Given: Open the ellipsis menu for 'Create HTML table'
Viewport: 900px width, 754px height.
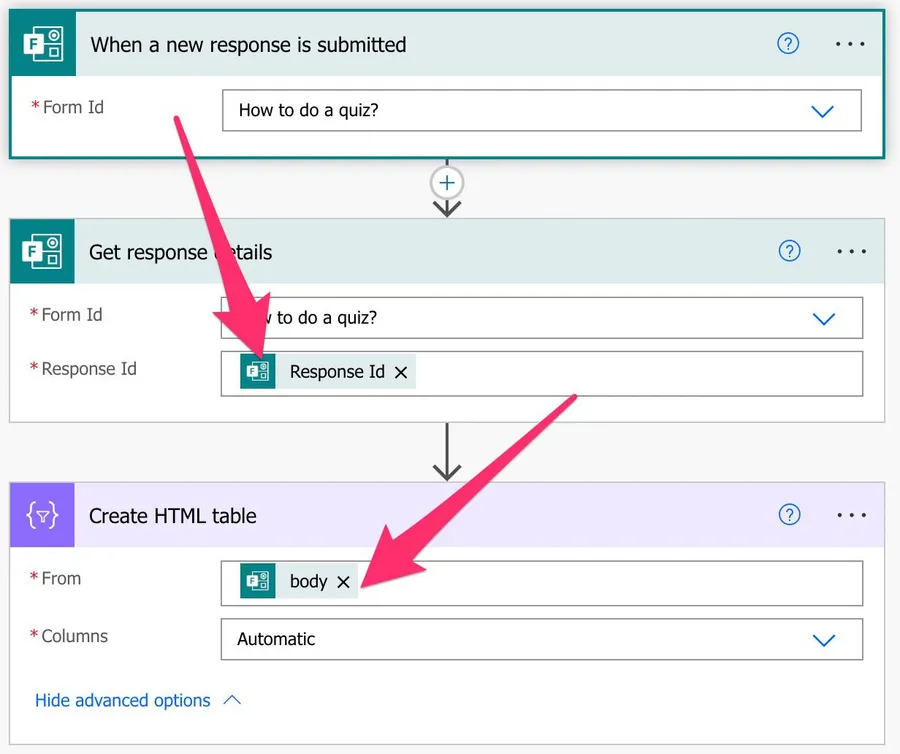Looking at the screenshot, I should [851, 515].
